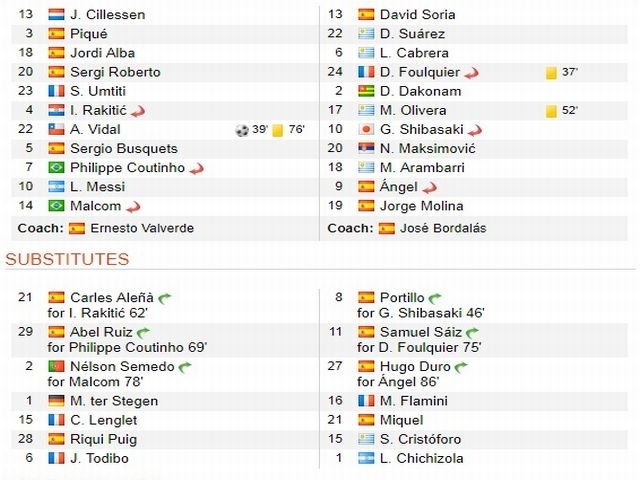Click D. Foulquier's yellow card icon
The image size is (640, 480).
click(x=551, y=73)
